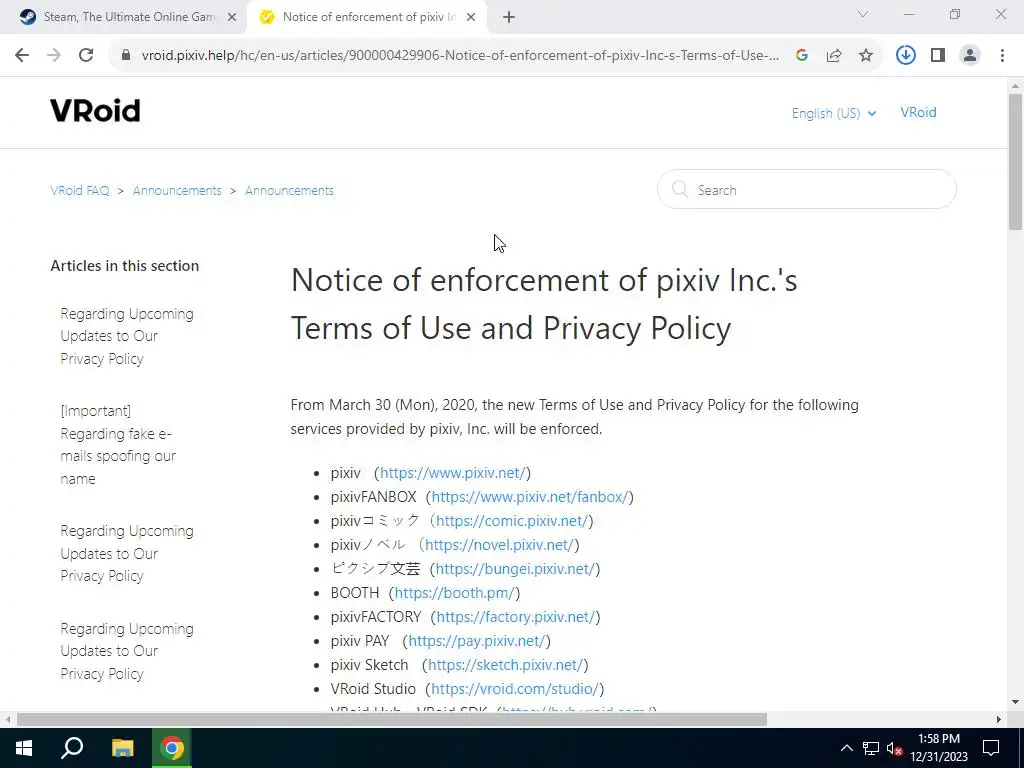Click the browser forward arrow
Viewport: 1024px width, 768px height.
54,56
